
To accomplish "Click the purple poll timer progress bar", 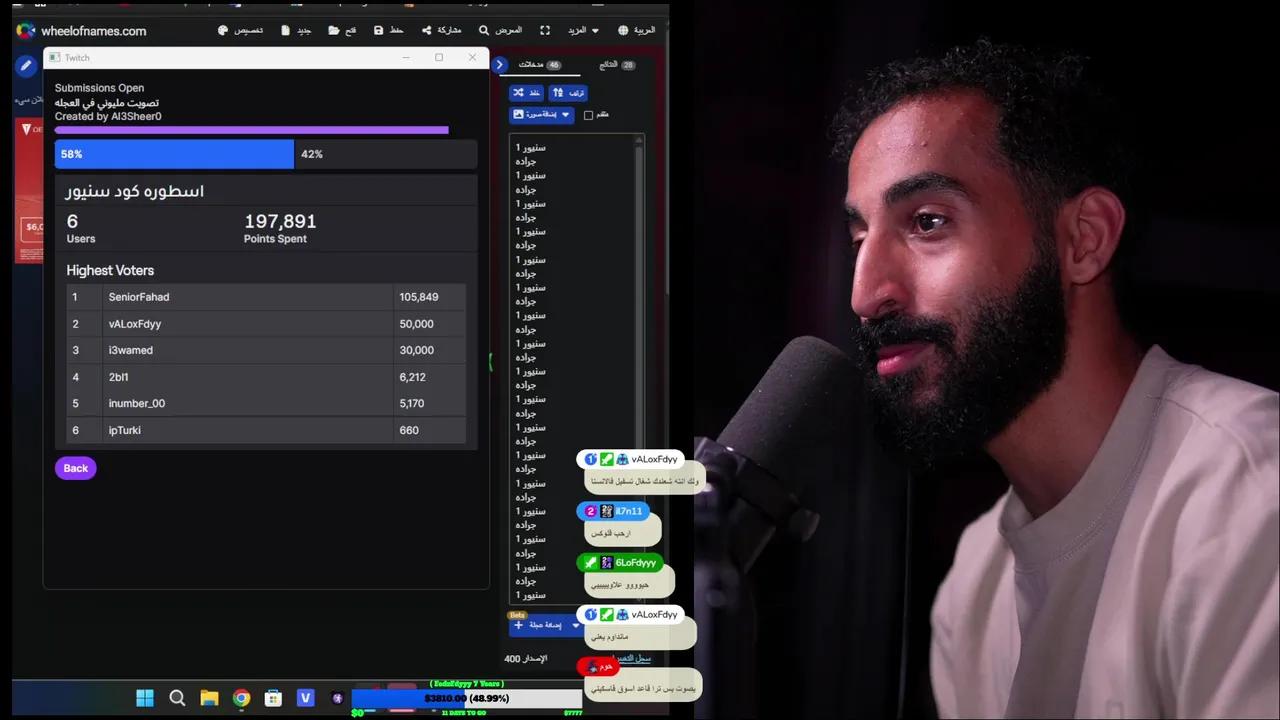I will (x=251, y=130).
